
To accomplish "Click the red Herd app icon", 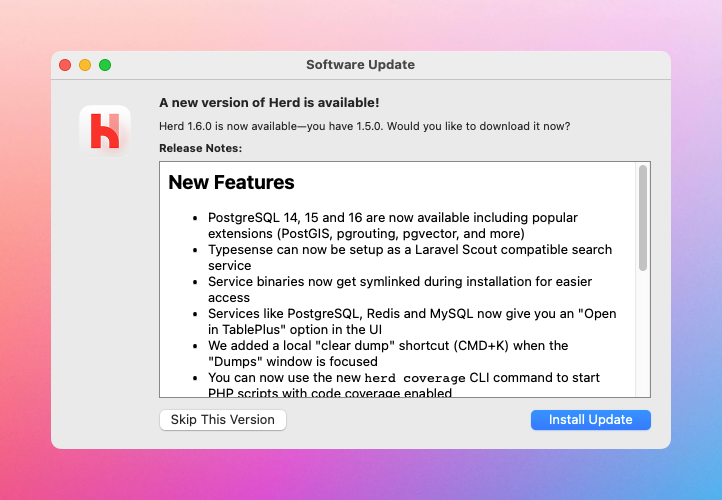I will pyautogui.click(x=105, y=131).
